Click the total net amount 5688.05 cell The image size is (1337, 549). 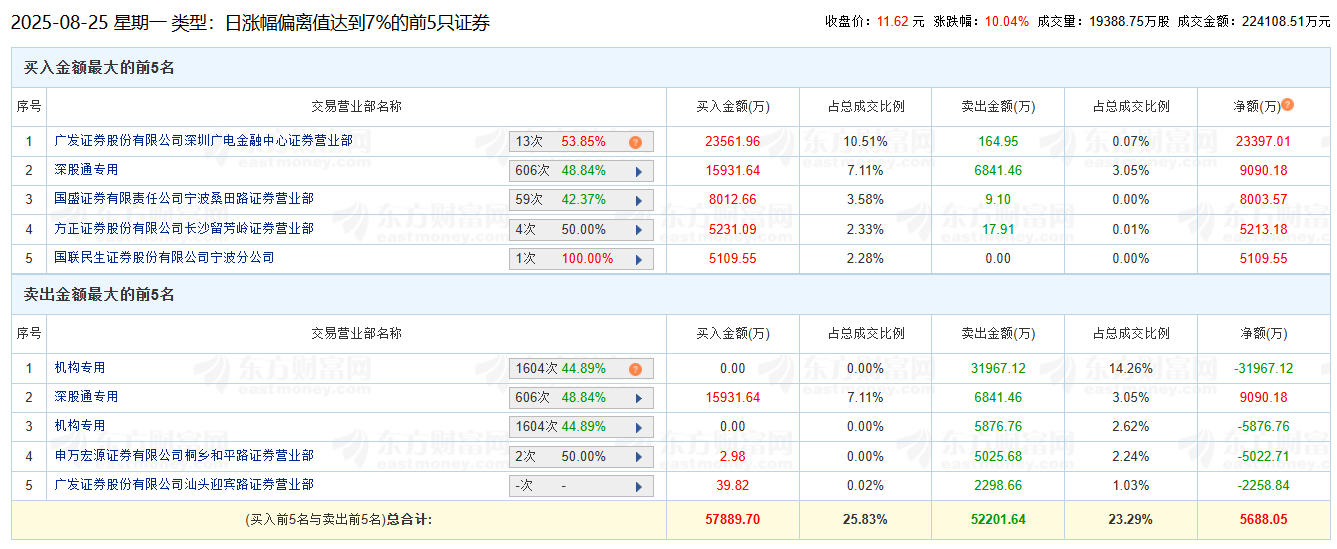1260,520
